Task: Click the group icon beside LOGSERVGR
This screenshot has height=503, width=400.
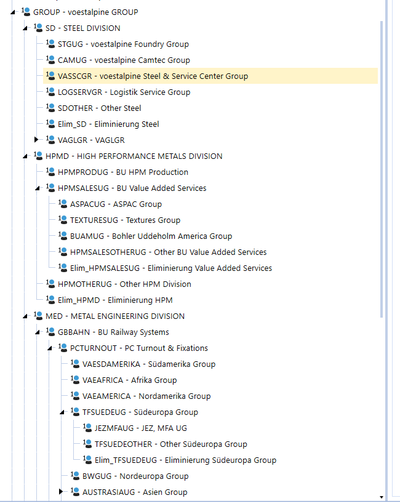Action: click(50, 92)
